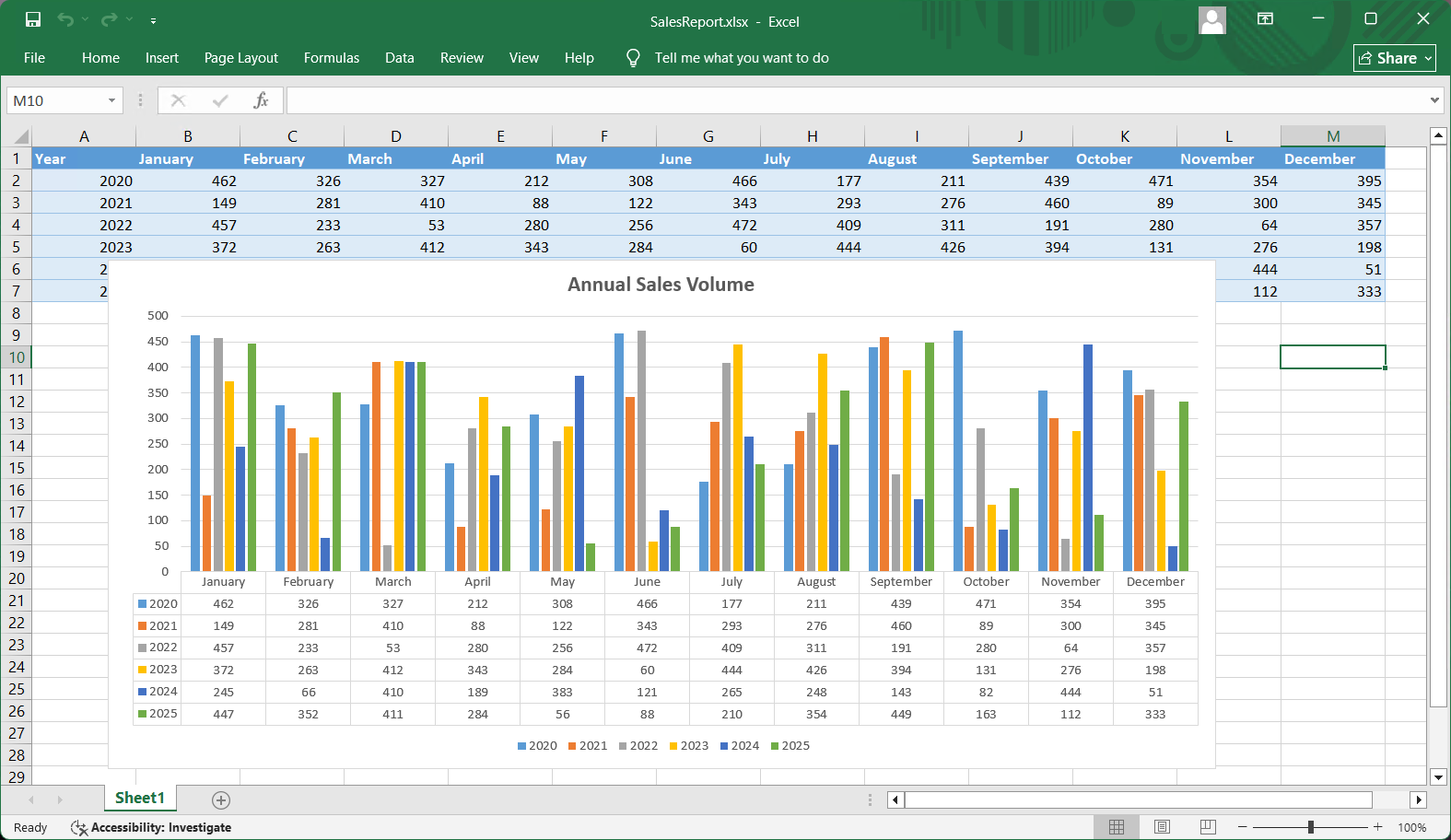The height and width of the screenshot is (840, 1451).
Task: Click the Redo arrow icon
Action: 110,19
